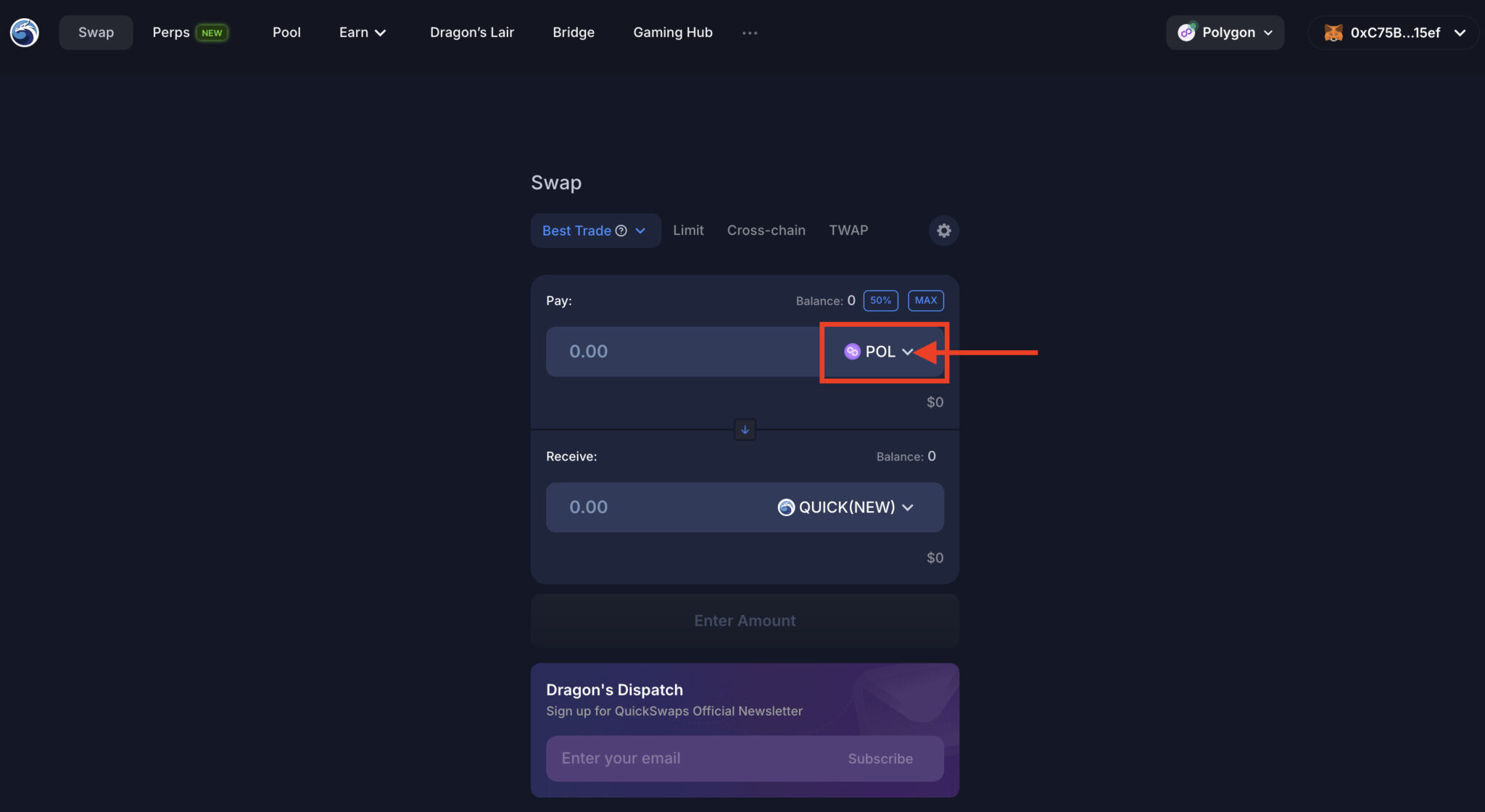Click the Subscribe newsletter button
This screenshot has height=812, width=1485.
coord(880,758)
